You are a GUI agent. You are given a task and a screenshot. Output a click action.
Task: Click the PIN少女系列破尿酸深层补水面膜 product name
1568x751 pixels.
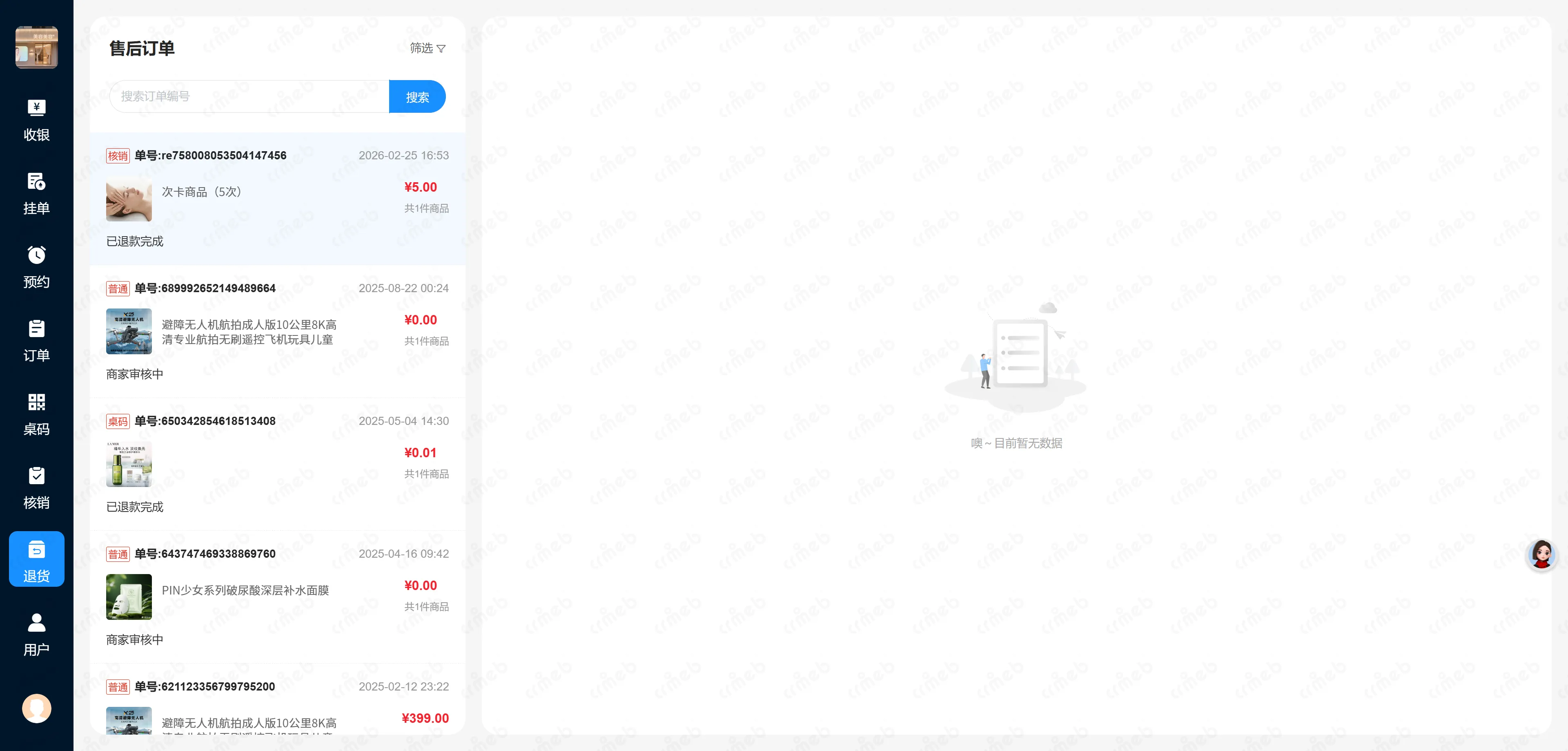(245, 590)
